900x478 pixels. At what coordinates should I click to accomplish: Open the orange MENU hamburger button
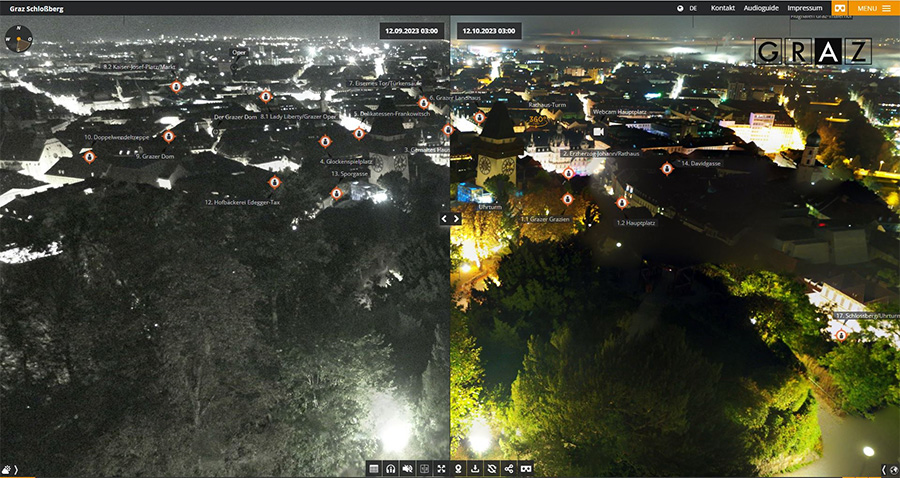(x=874, y=8)
